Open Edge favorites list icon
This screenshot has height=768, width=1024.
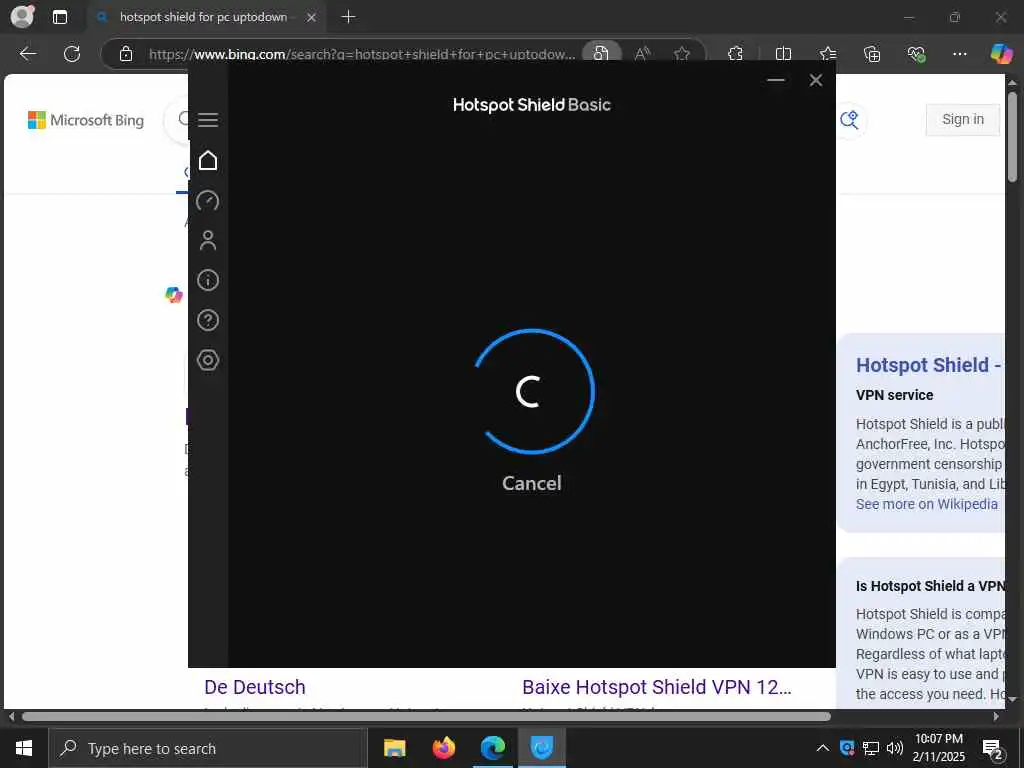click(827, 54)
